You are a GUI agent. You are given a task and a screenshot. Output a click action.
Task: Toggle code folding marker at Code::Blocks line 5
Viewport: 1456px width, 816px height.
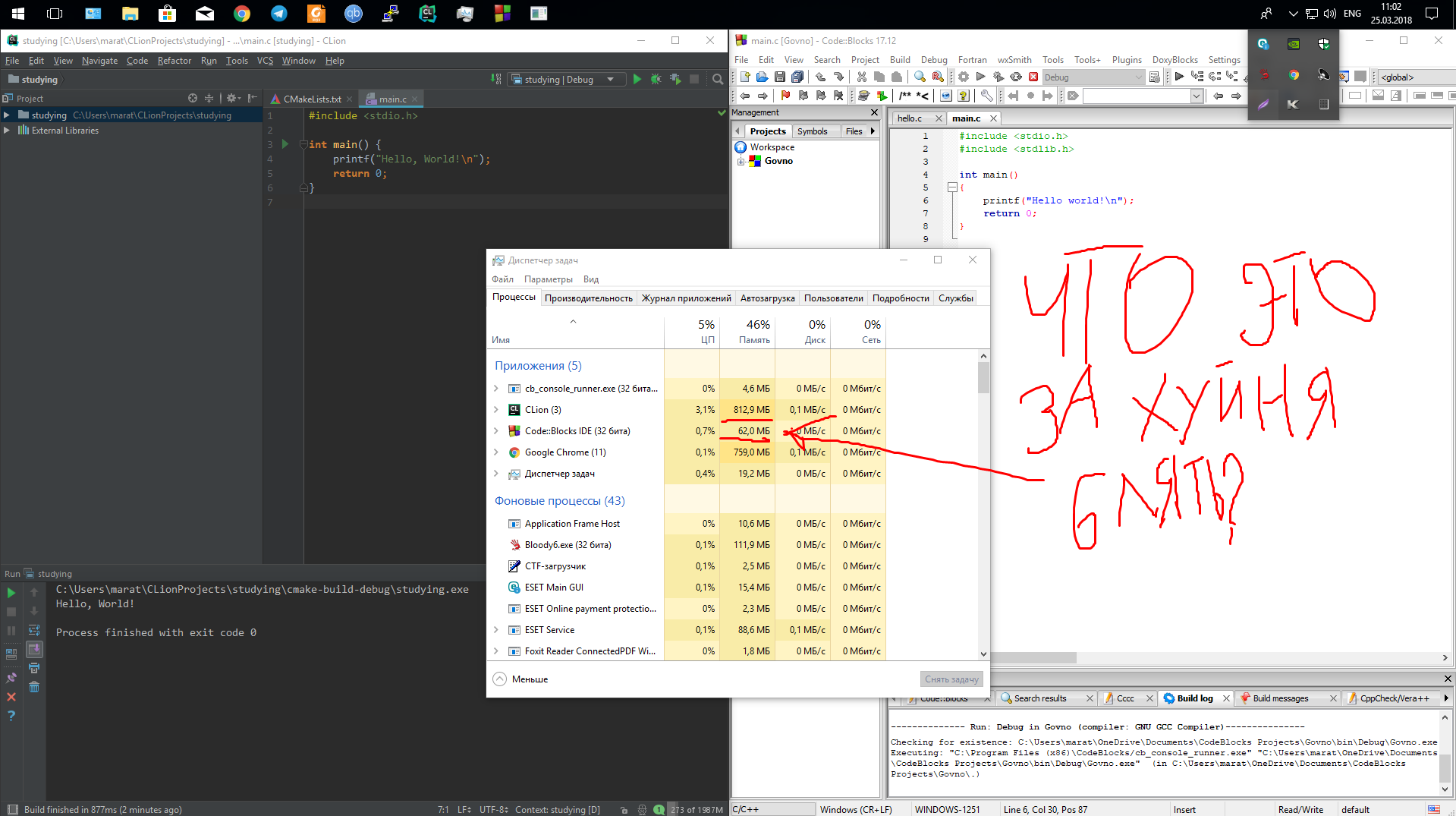coord(952,187)
